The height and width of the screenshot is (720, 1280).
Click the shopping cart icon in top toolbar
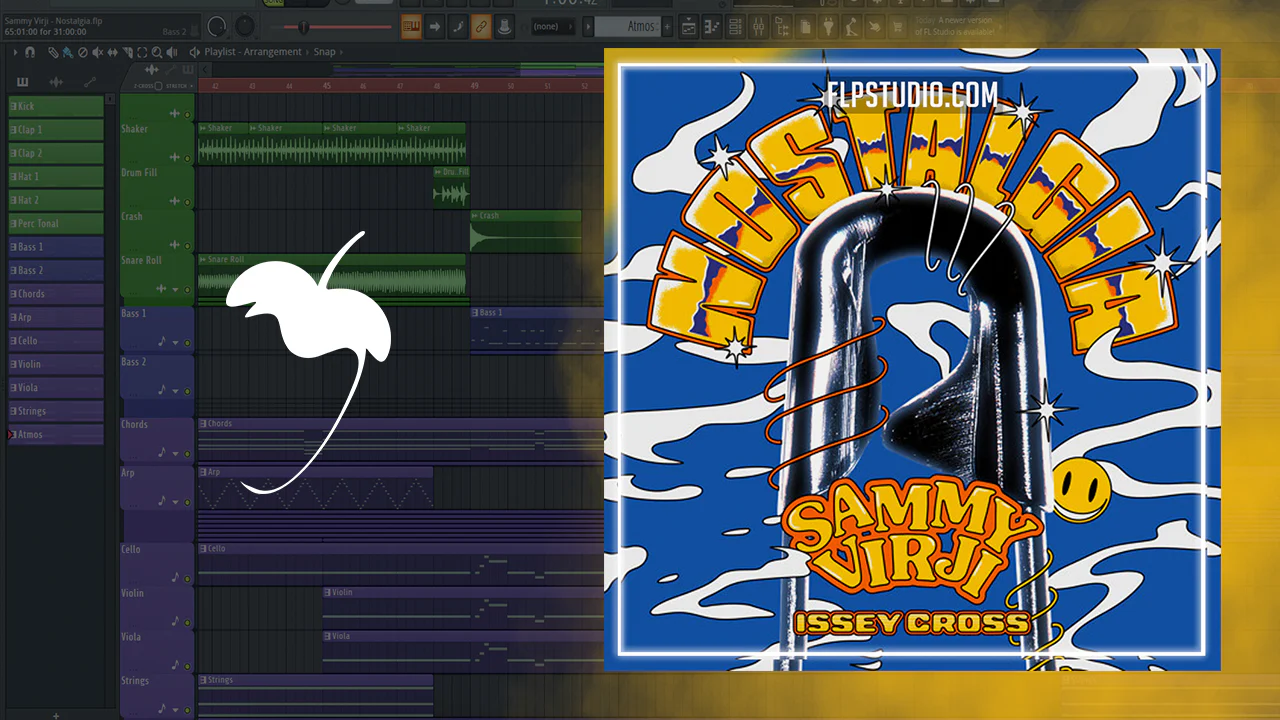(x=897, y=27)
